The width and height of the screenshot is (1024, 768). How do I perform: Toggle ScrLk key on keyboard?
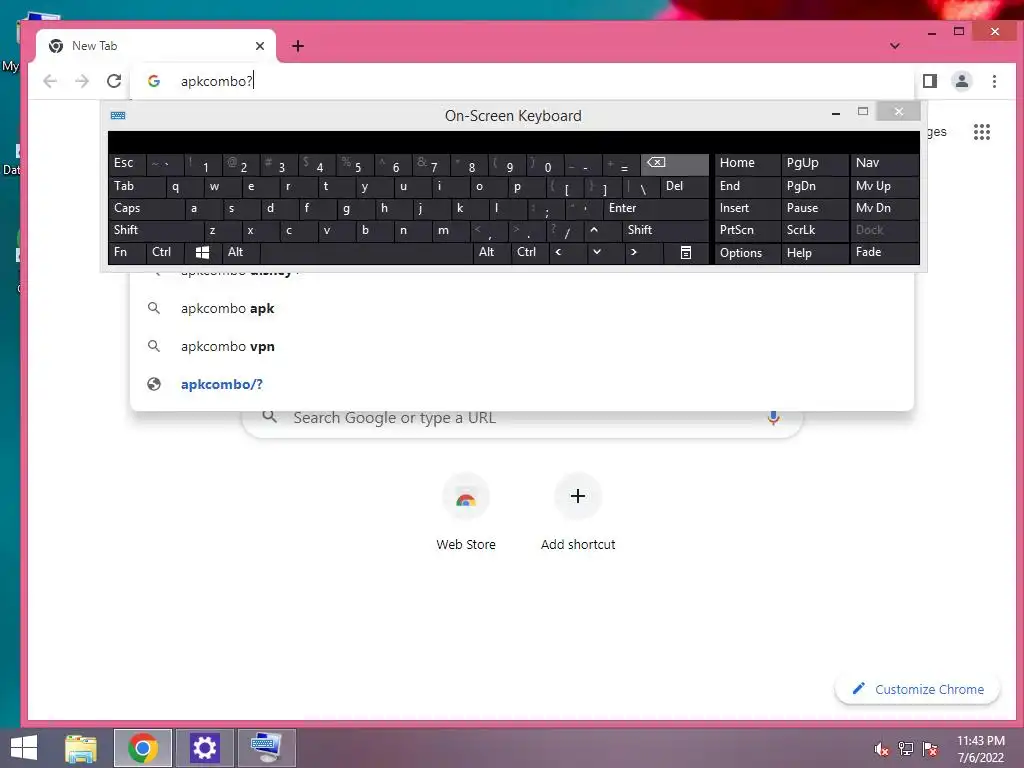tap(814, 230)
